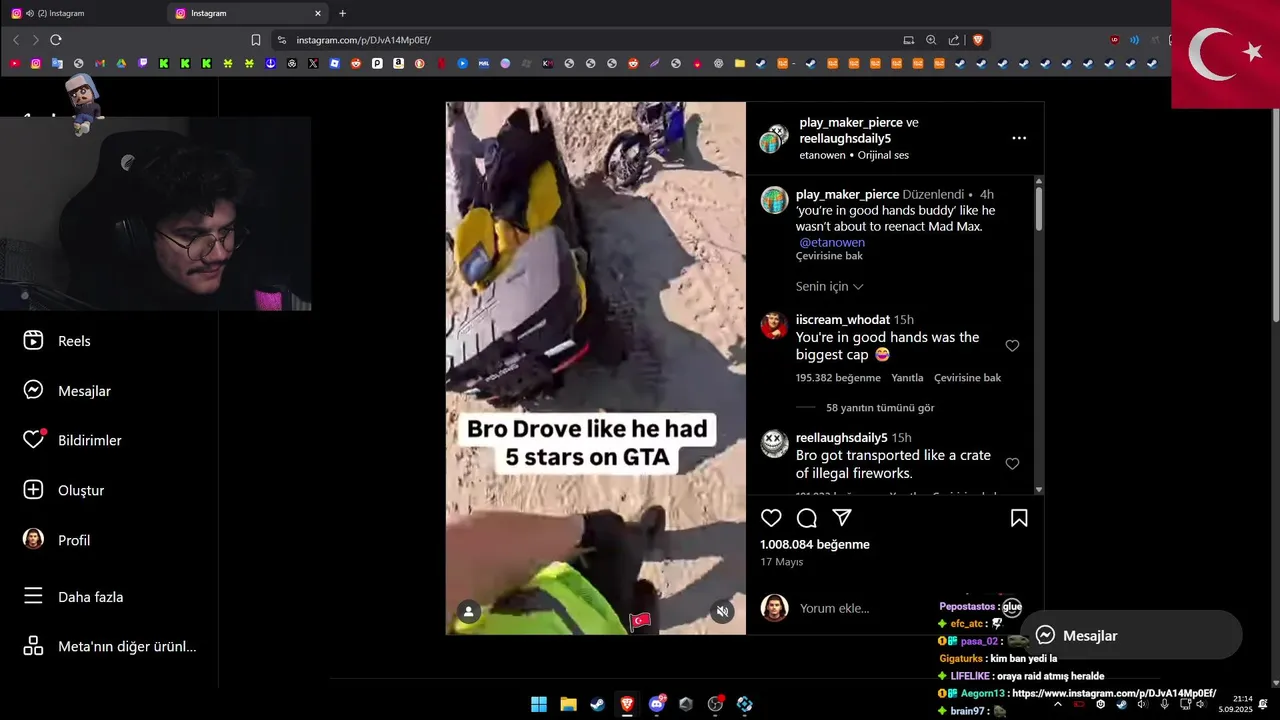Viewport: 1280px width, 720px height.
Task: Open the floating Mesajlar button
Action: coord(1131,635)
